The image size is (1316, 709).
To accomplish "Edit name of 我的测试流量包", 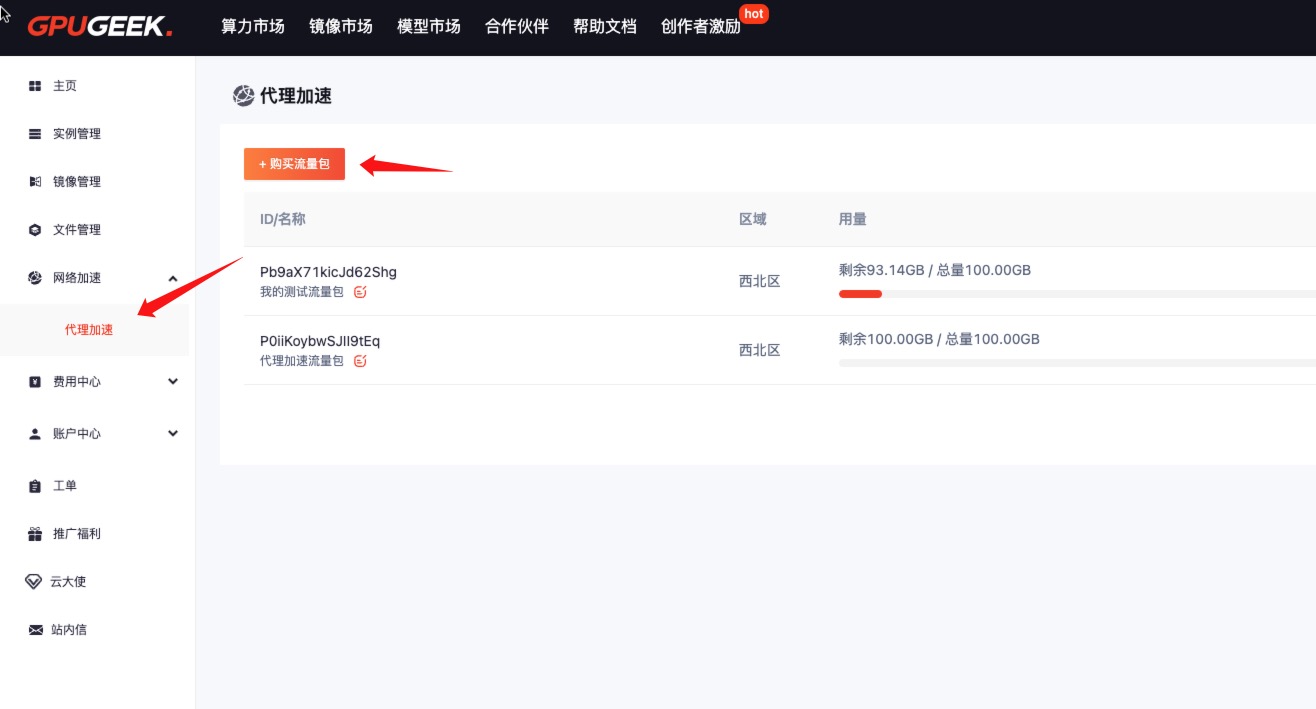I will point(360,292).
